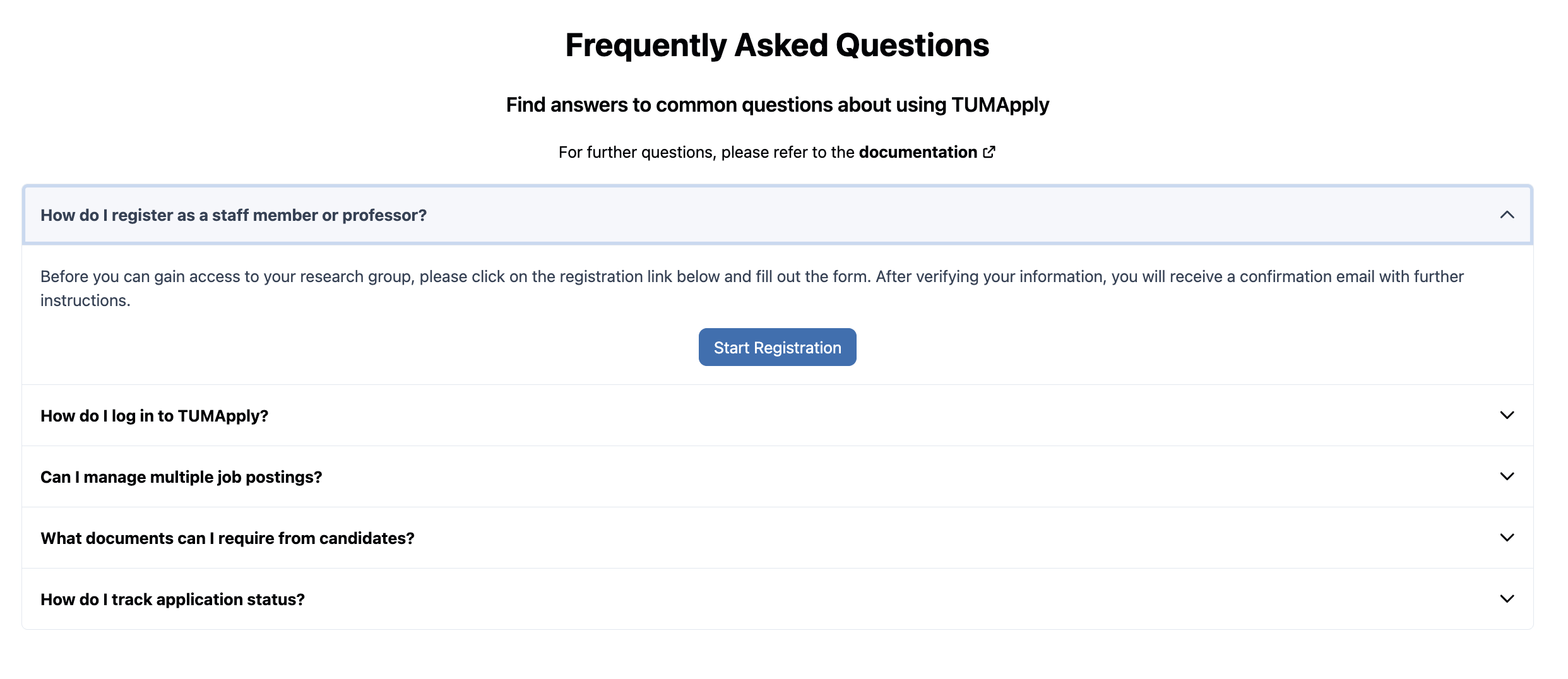Click the word "instructions." ending the registration answer
The width and height of the screenshot is (1568, 679).
click(85, 301)
